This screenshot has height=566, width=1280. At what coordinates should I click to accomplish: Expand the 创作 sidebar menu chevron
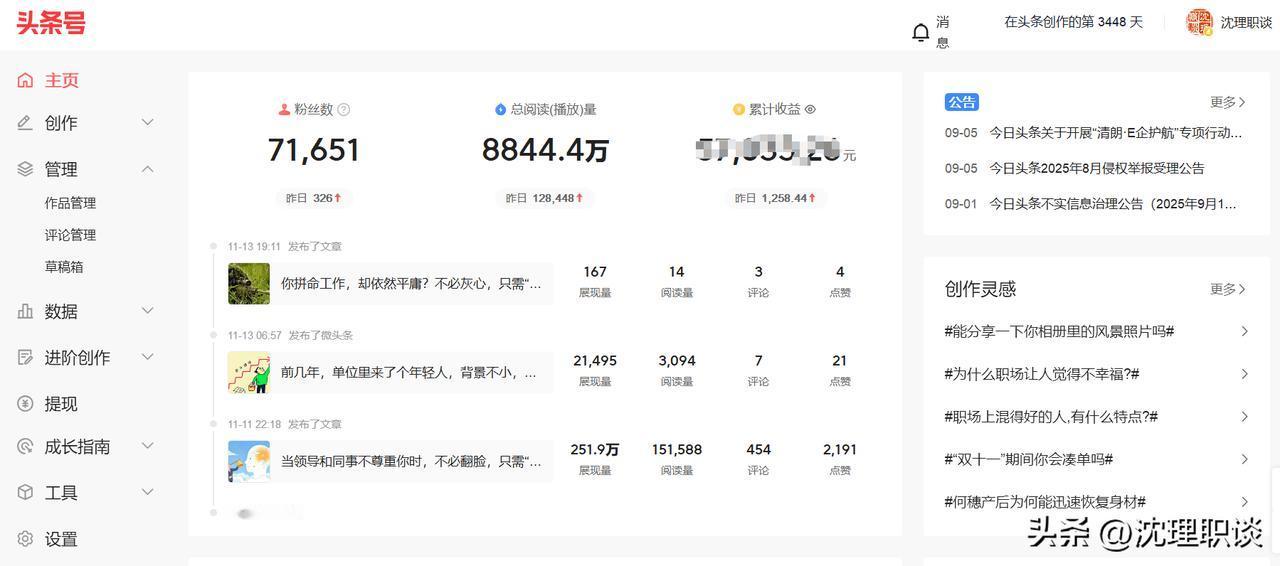pos(147,123)
